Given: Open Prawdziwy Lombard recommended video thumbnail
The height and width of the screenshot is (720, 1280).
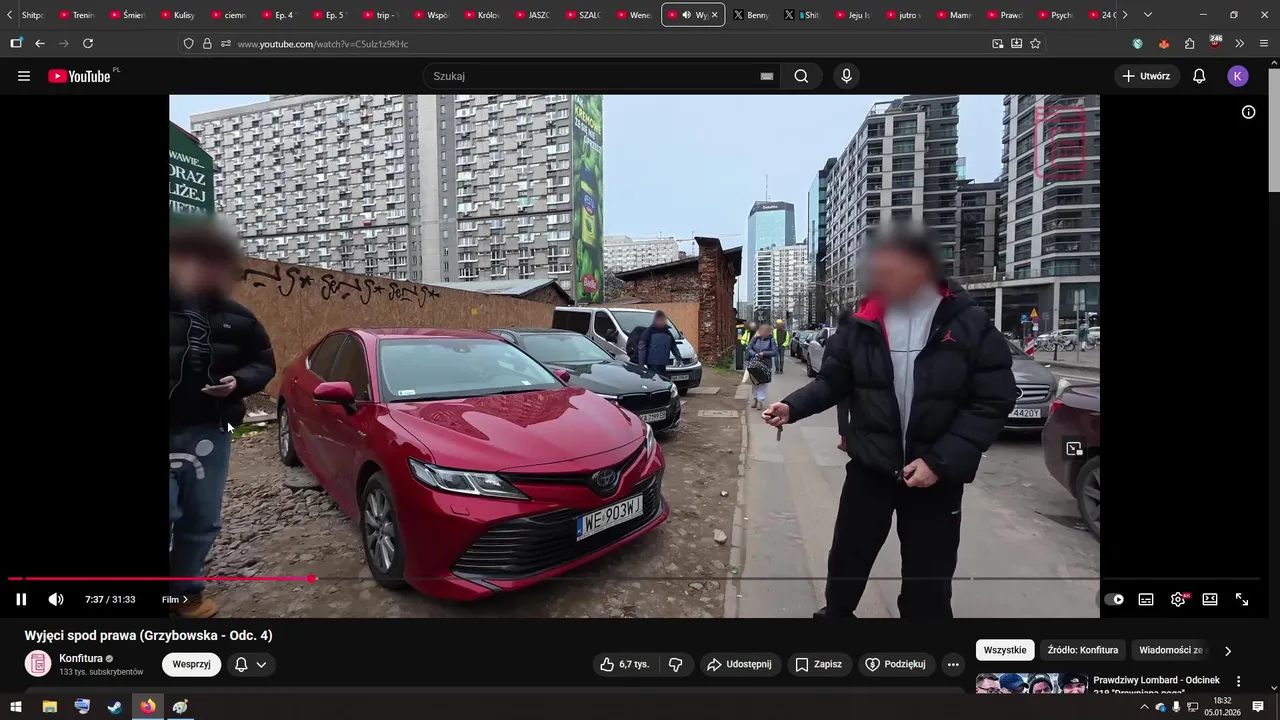Looking at the screenshot, I should [x=1031, y=683].
